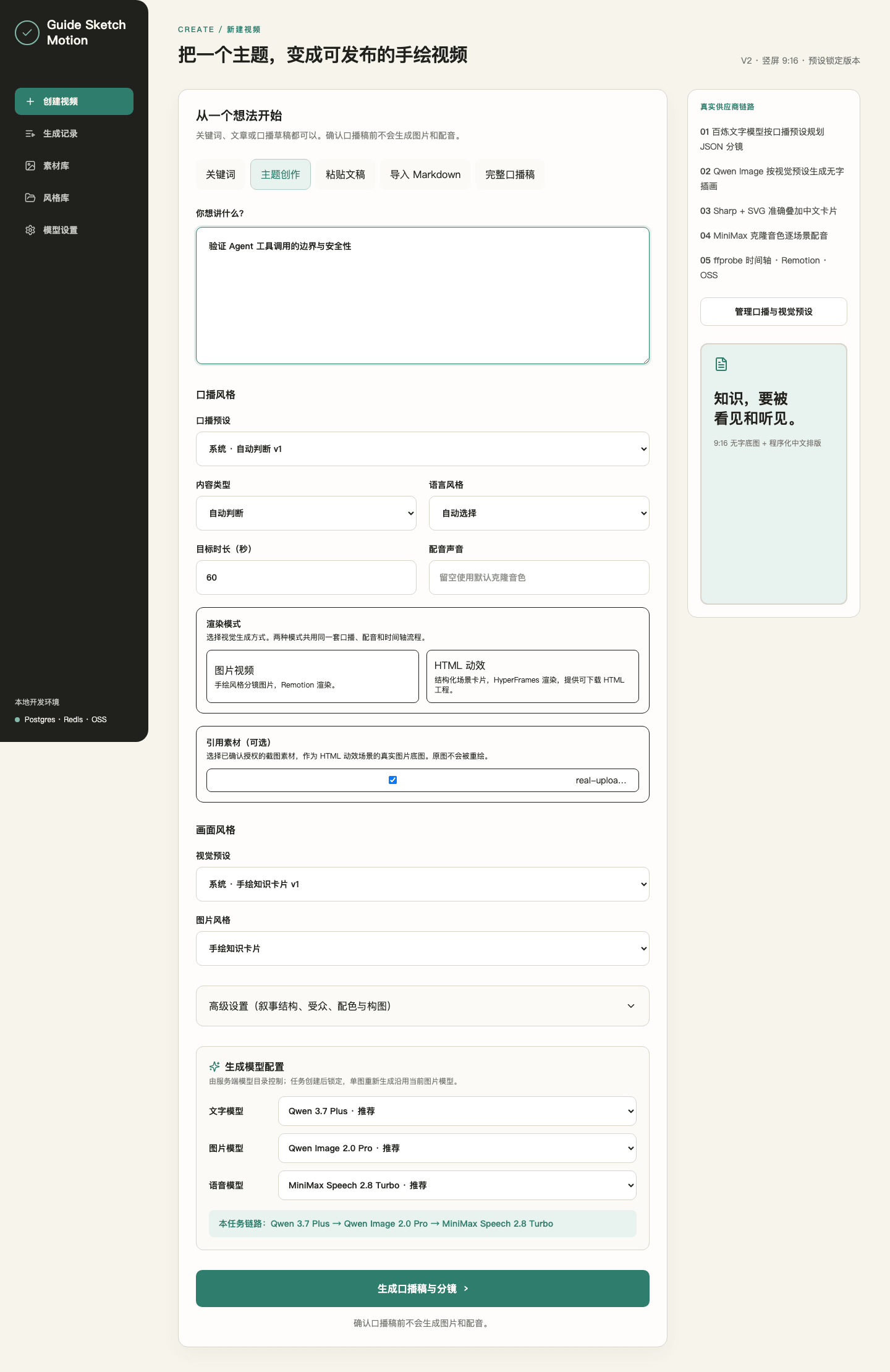Click 生成口播稿与分镜 button
The image size is (890, 1372).
click(423, 1289)
